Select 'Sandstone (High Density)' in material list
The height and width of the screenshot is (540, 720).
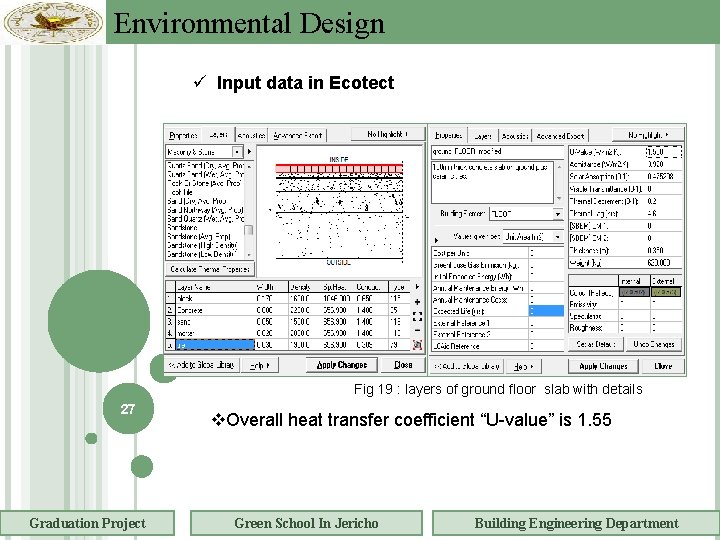202,246
